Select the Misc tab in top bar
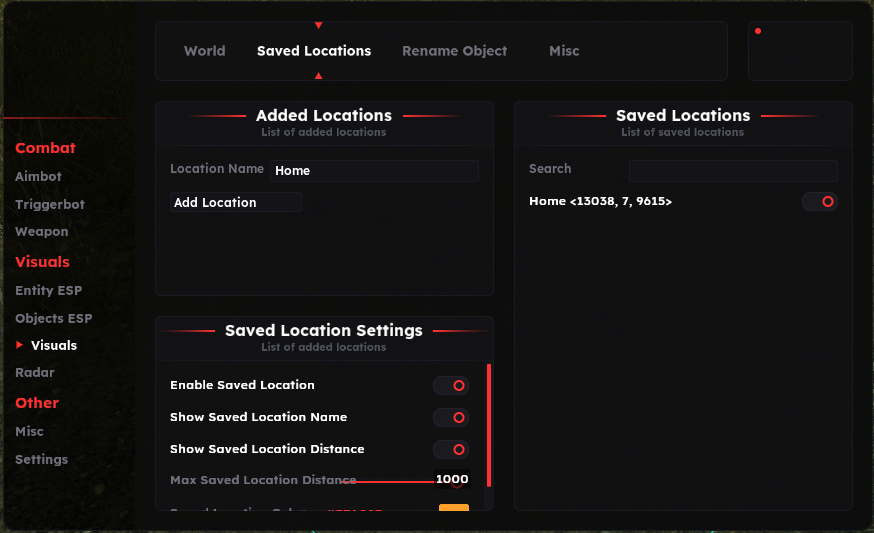 (564, 51)
